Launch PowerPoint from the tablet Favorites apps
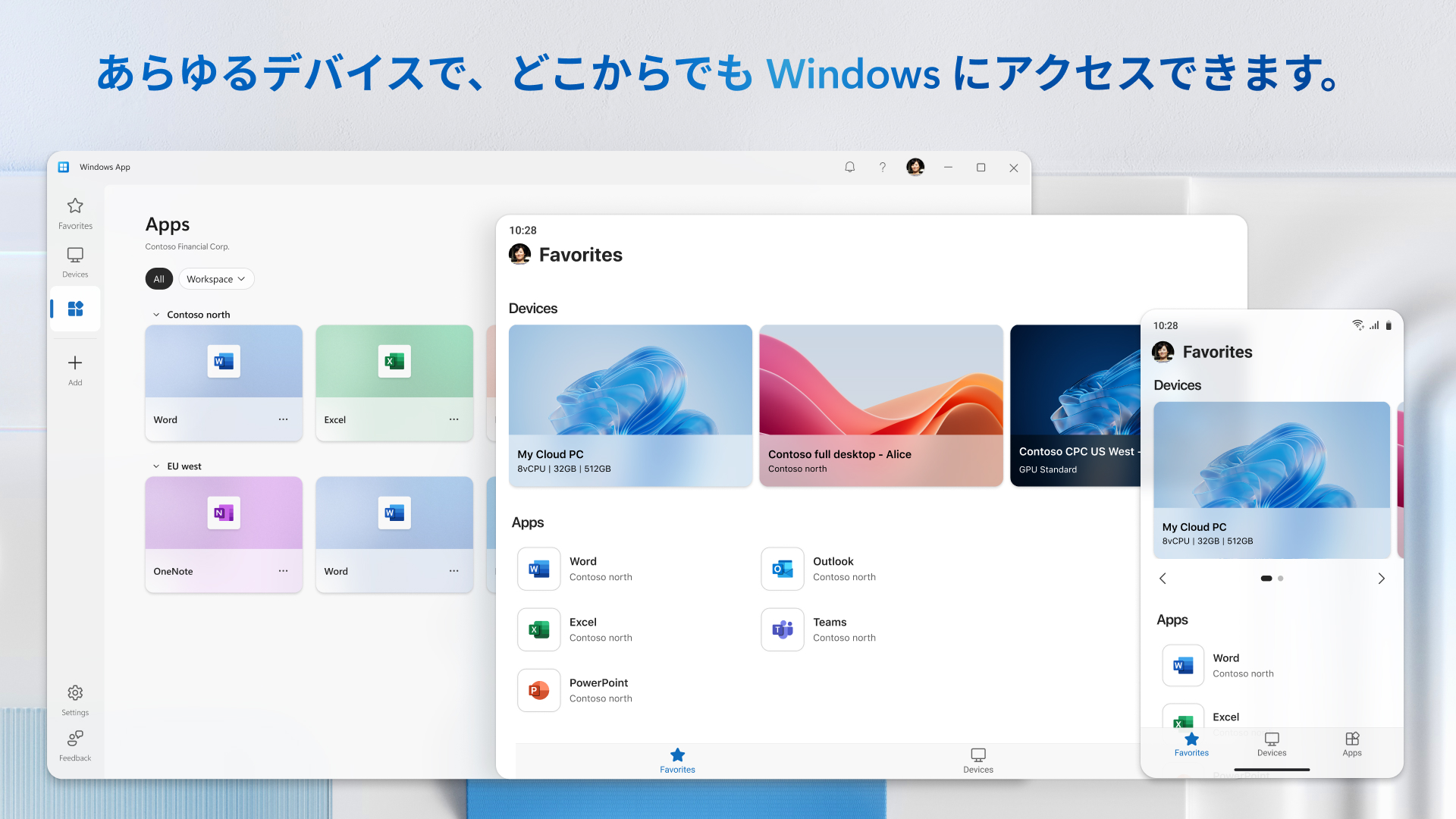This screenshot has height=819, width=1456. (x=539, y=690)
